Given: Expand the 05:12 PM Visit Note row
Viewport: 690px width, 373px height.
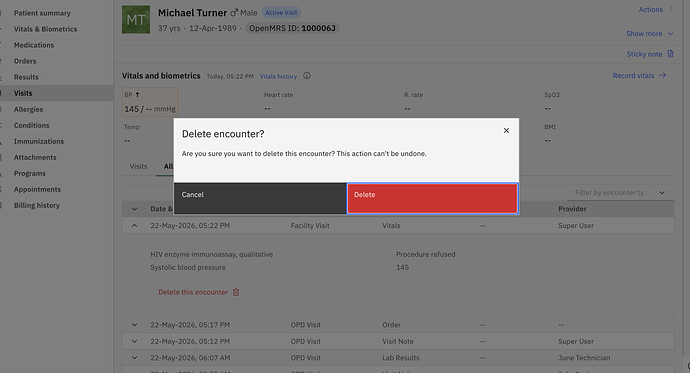Looking at the screenshot, I should point(135,341).
